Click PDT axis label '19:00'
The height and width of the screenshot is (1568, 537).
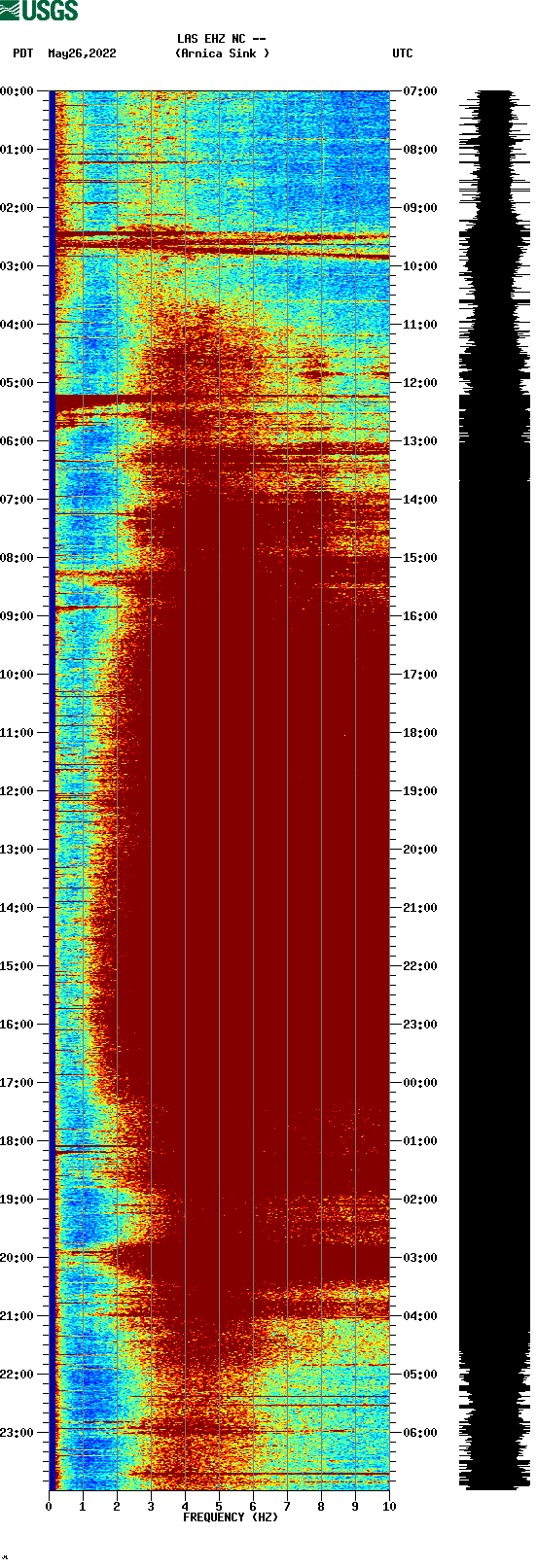pyautogui.click(x=17, y=1200)
